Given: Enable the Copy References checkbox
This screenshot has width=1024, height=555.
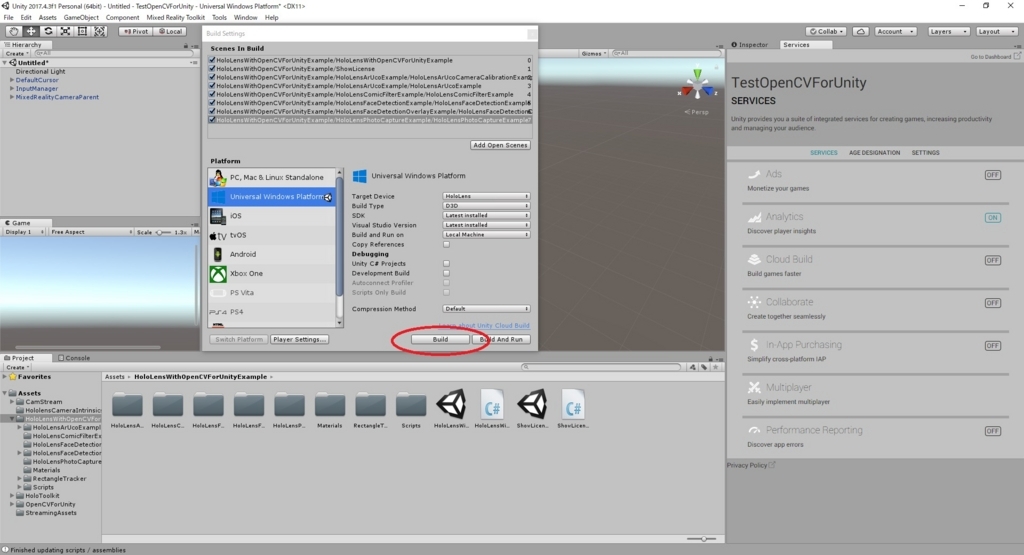Looking at the screenshot, I should click(x=447, y=245).
